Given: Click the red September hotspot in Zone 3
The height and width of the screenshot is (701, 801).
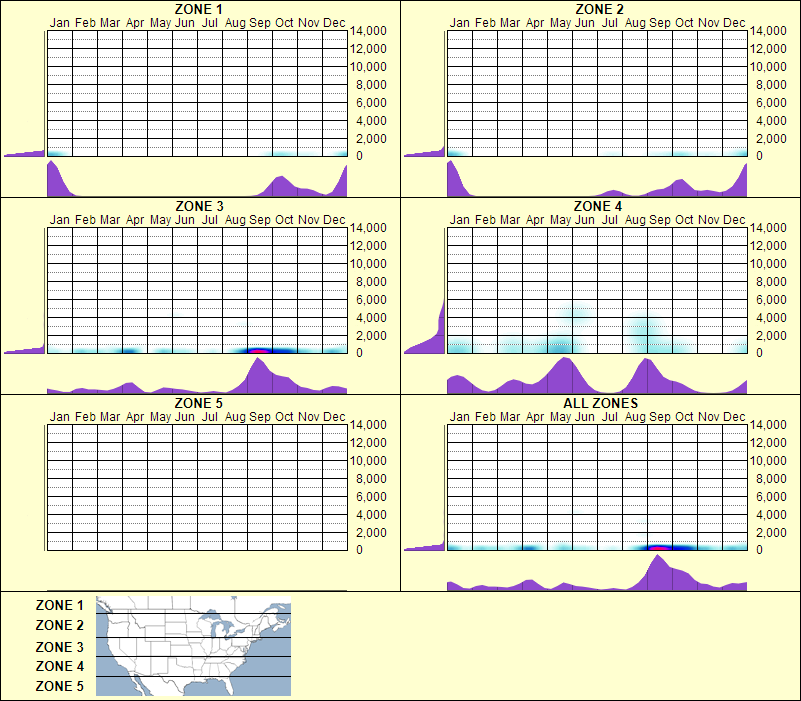Looking at the screenshot, I should tap(260, 350).
